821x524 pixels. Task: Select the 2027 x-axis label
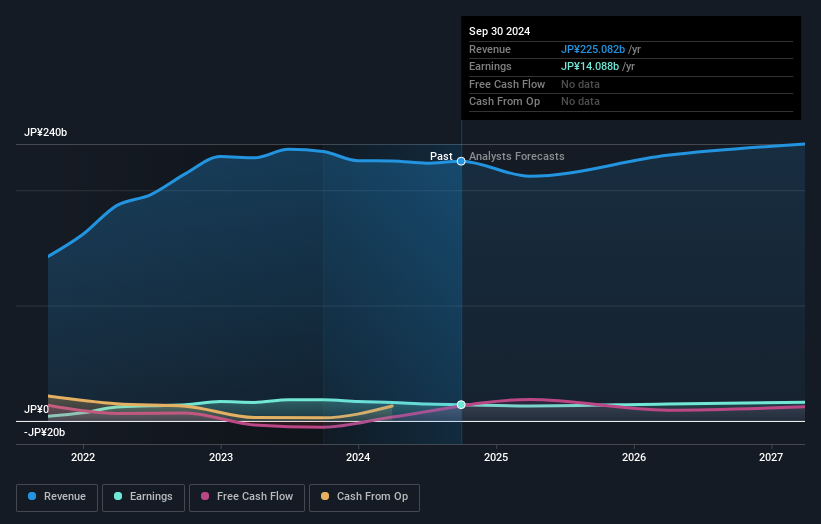pyautogui.click(x=771, y=458)
